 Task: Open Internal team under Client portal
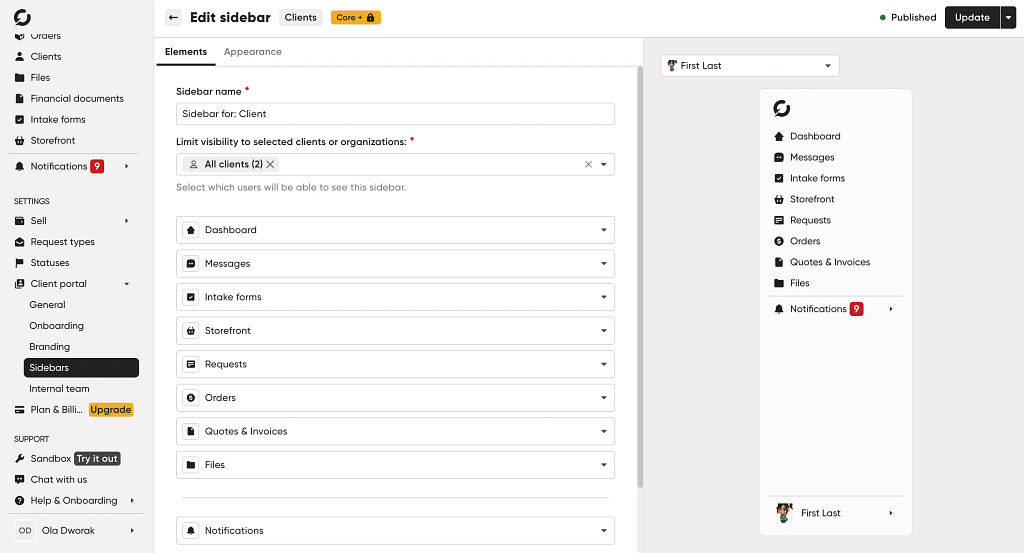(59, 388)
